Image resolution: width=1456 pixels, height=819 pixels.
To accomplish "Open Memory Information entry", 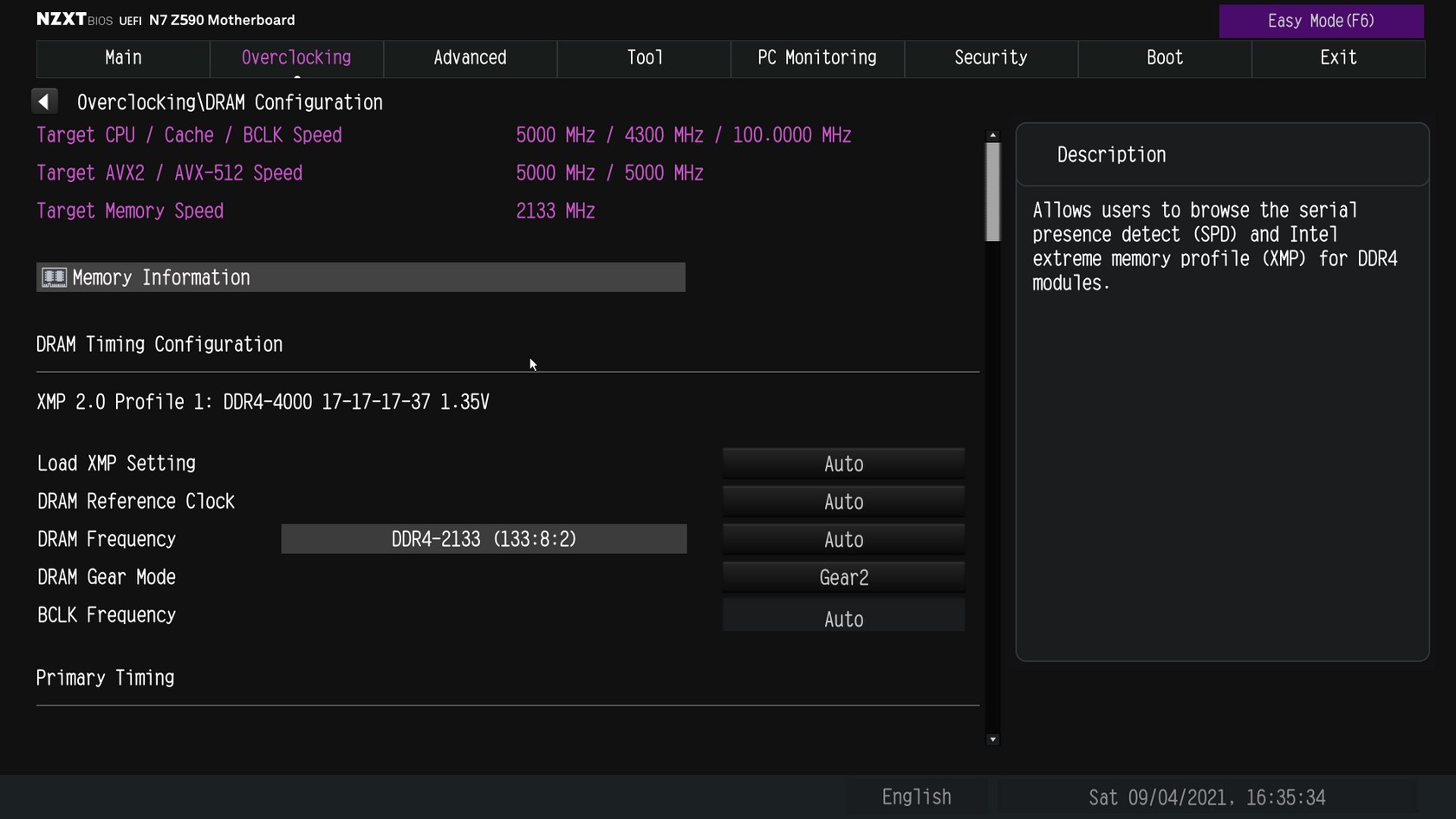I will 361,277.
